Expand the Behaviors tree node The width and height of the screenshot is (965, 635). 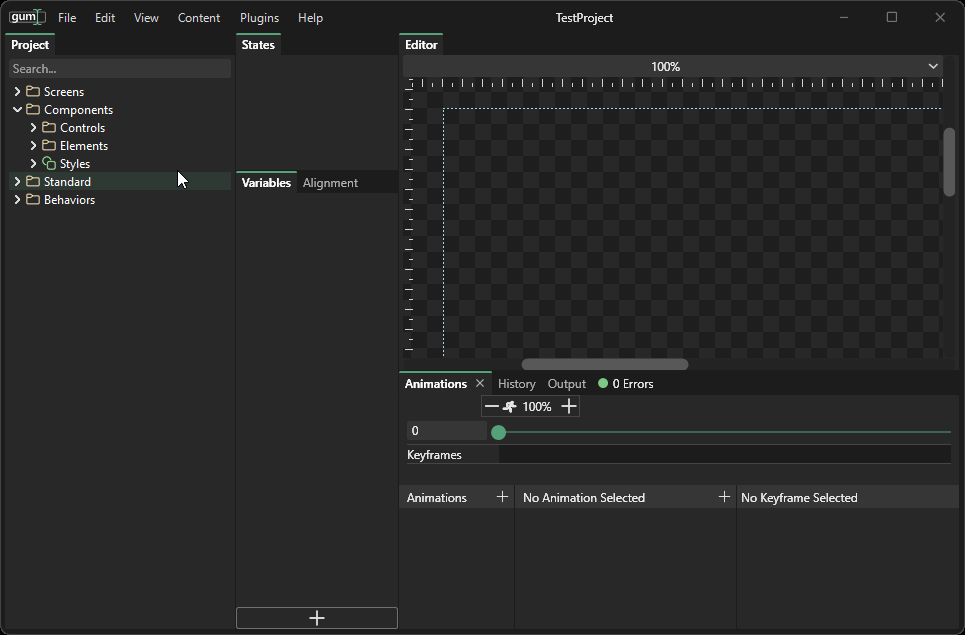click(x=17, y=200)
